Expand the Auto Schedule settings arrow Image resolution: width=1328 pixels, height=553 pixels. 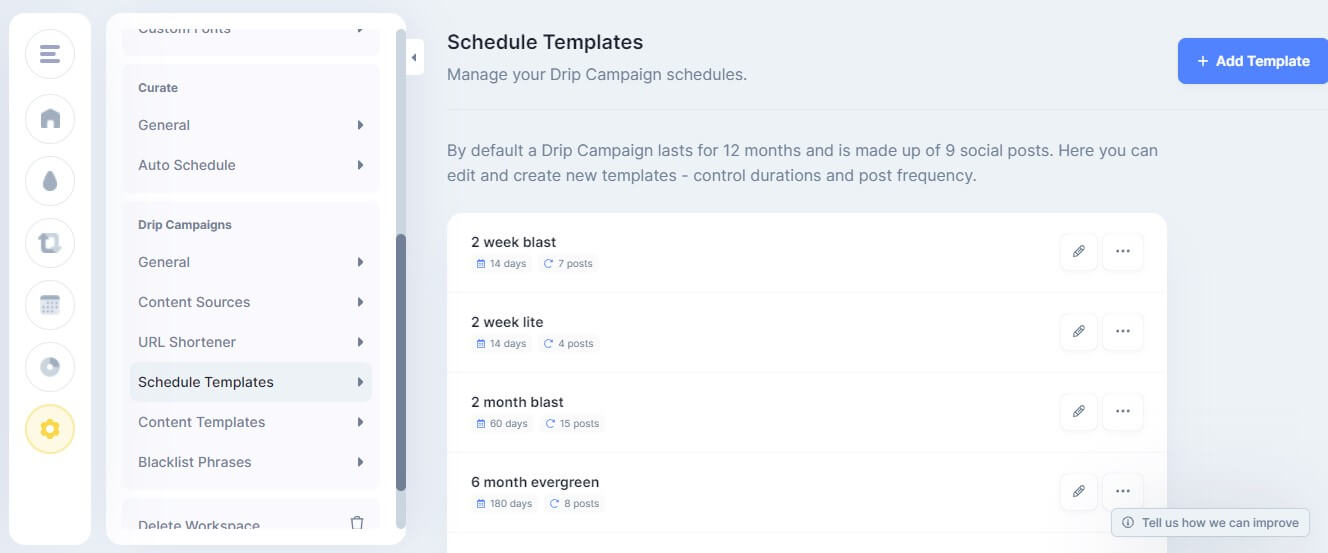click(360, 165)
